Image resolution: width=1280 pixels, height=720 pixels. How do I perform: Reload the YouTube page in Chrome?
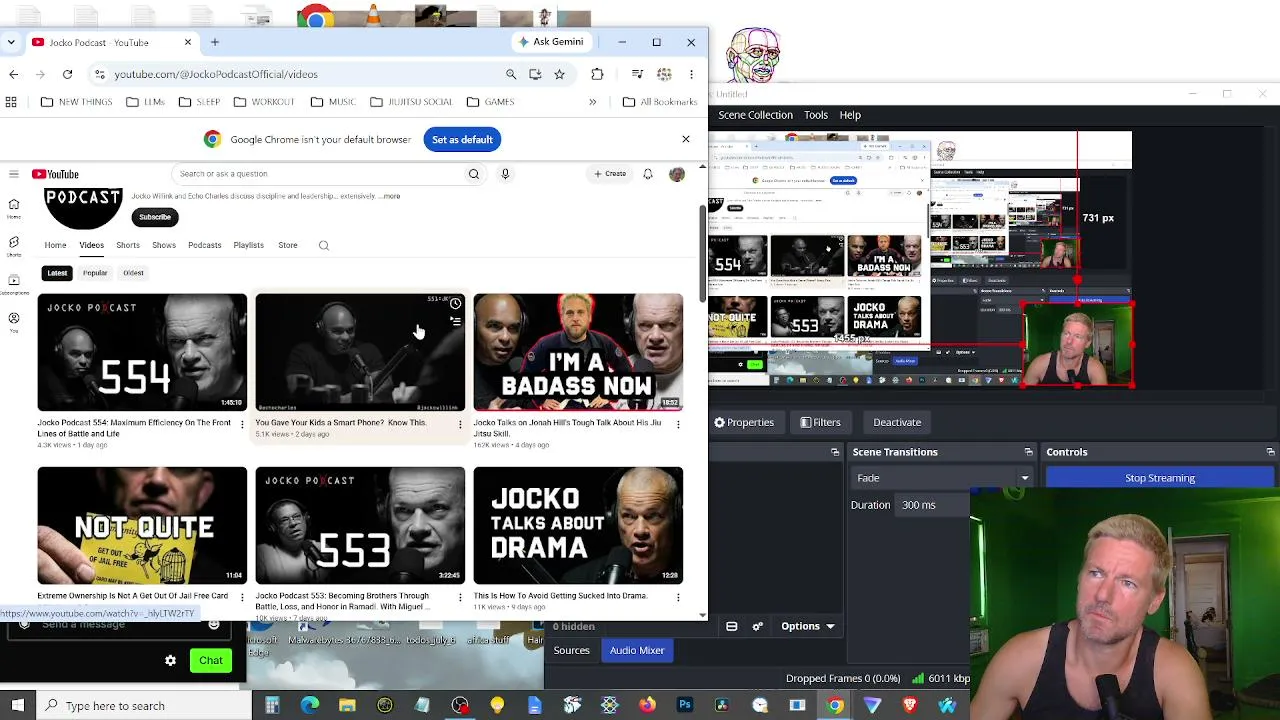click(67, 74)
